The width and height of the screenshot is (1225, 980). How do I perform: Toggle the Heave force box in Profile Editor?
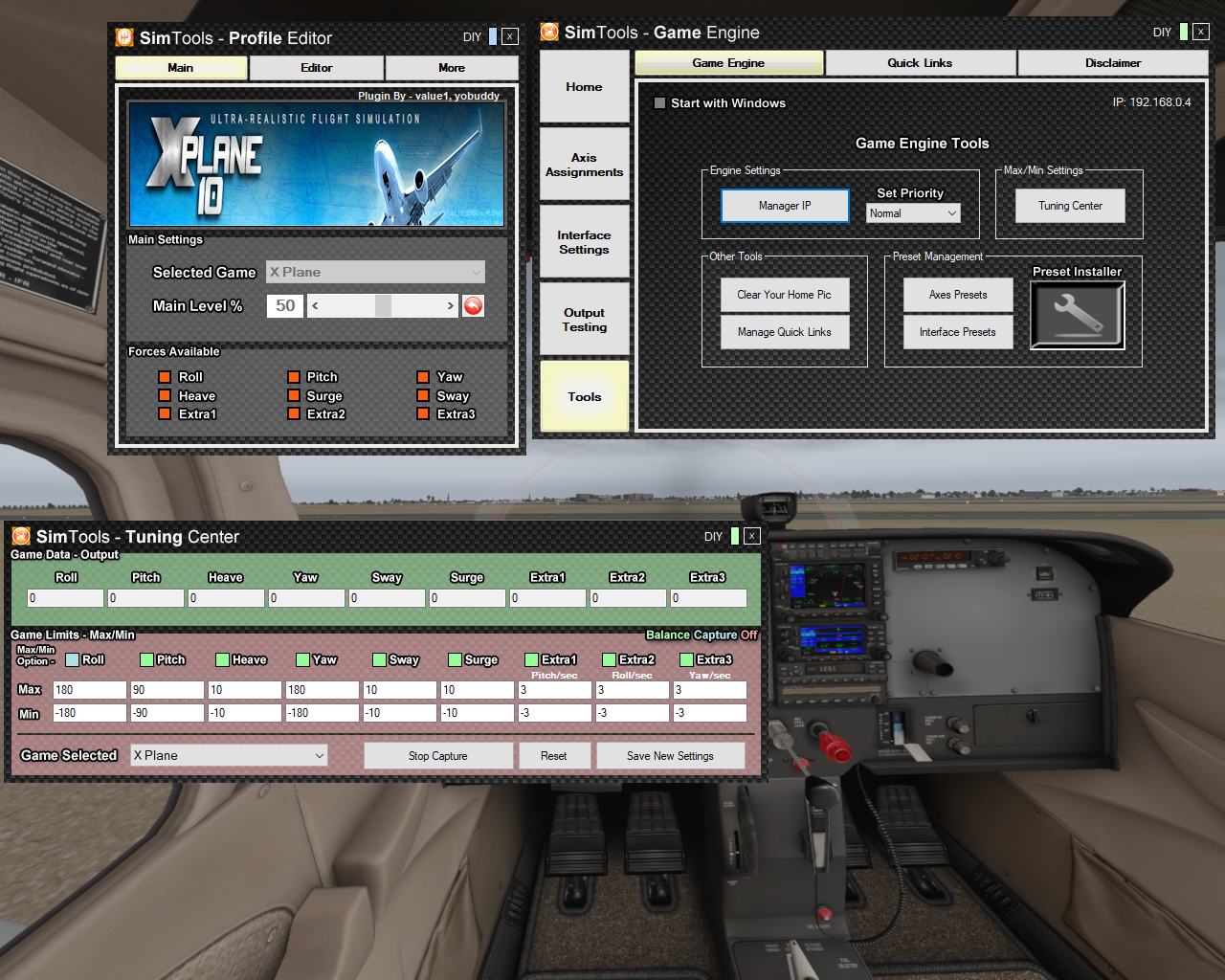[165, 395]
